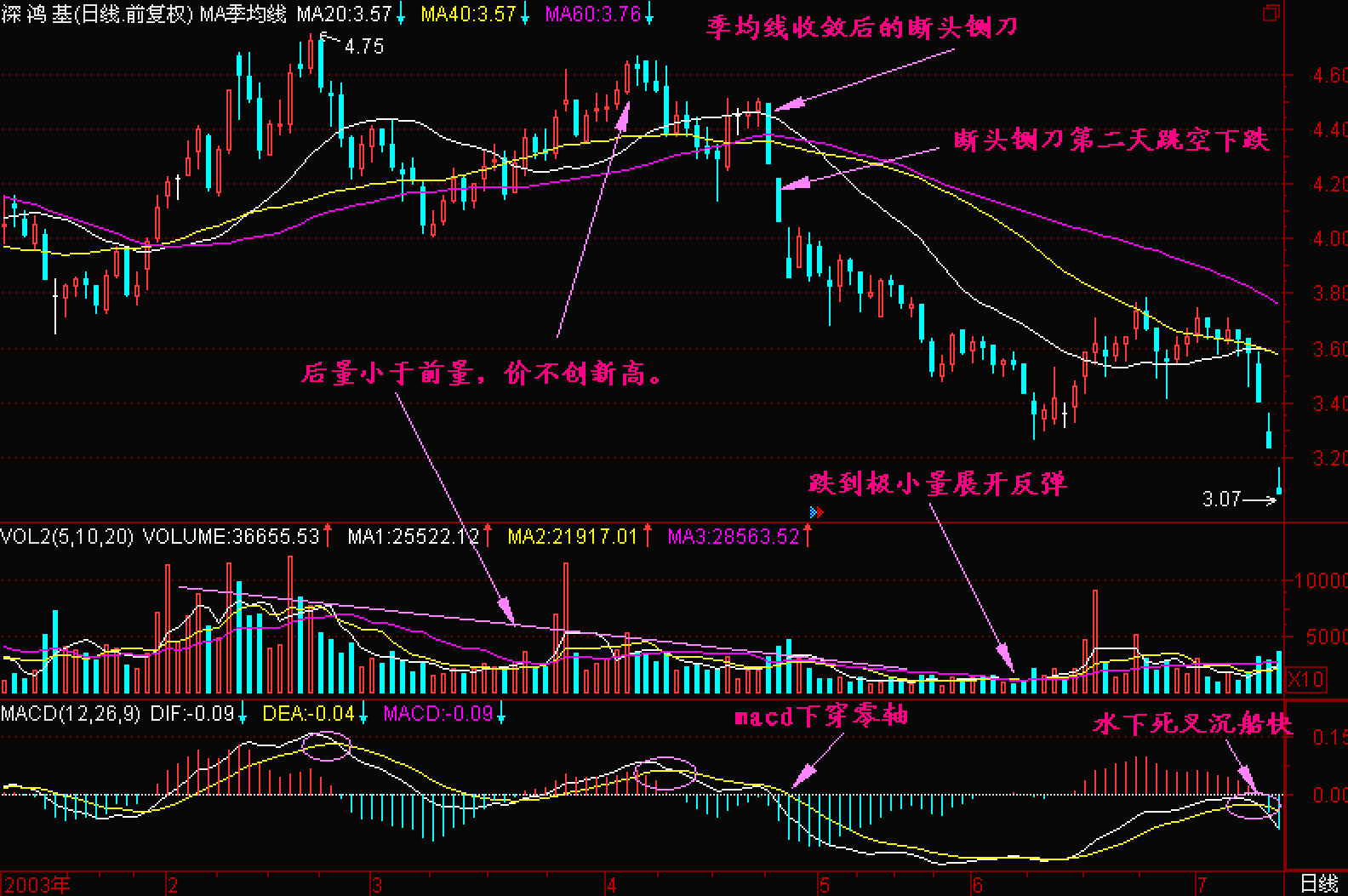This screenshot has height=896, width=1348.
Task: Click the red and blue arrow marker icon
Action: (x=816, y=512)
